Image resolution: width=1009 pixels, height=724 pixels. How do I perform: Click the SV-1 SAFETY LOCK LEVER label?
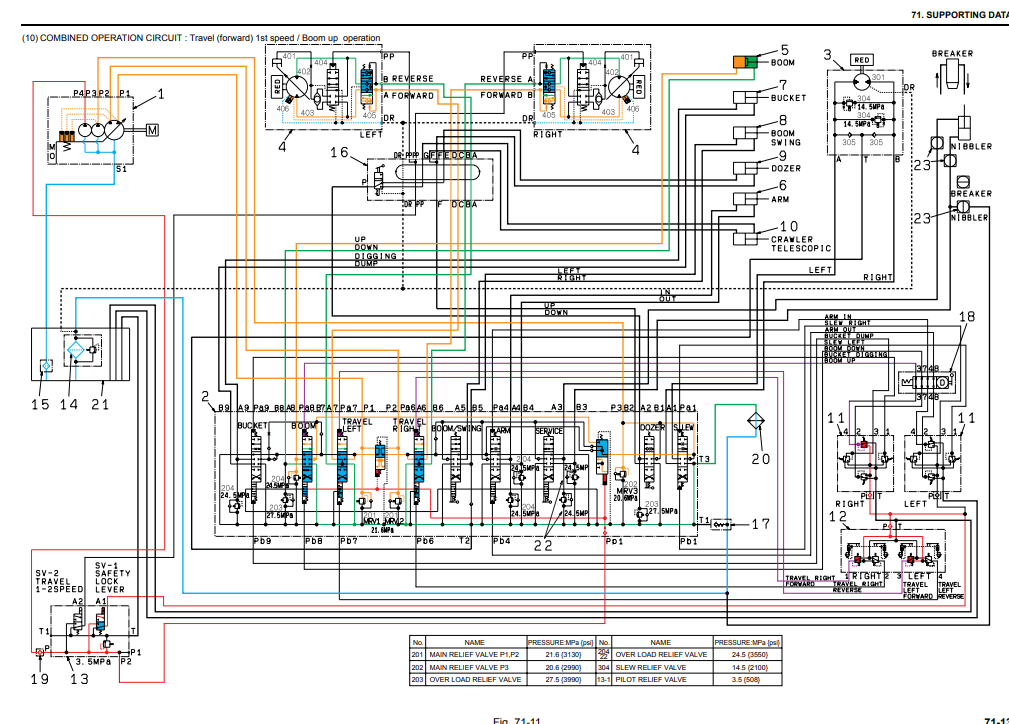coord(108,577)
